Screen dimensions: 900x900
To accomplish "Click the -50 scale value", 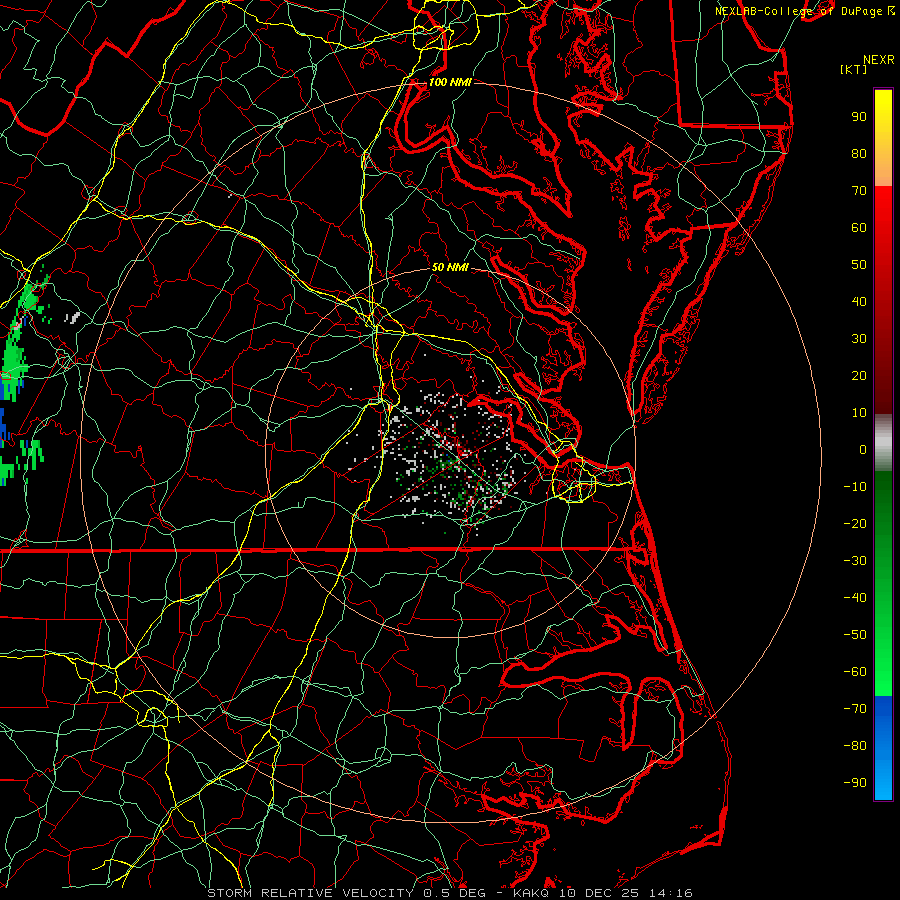I will pyautogui.click(x=855, y=635).
